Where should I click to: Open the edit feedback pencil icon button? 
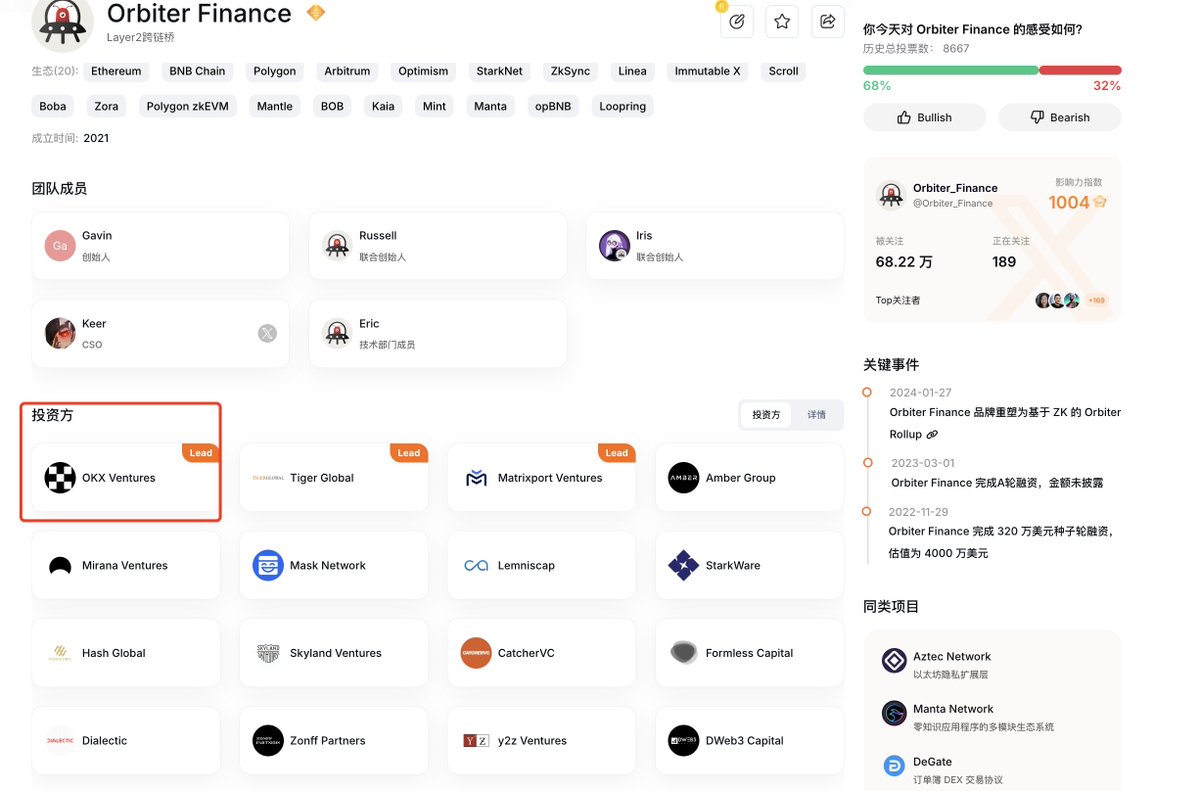(x=737, y=21)
